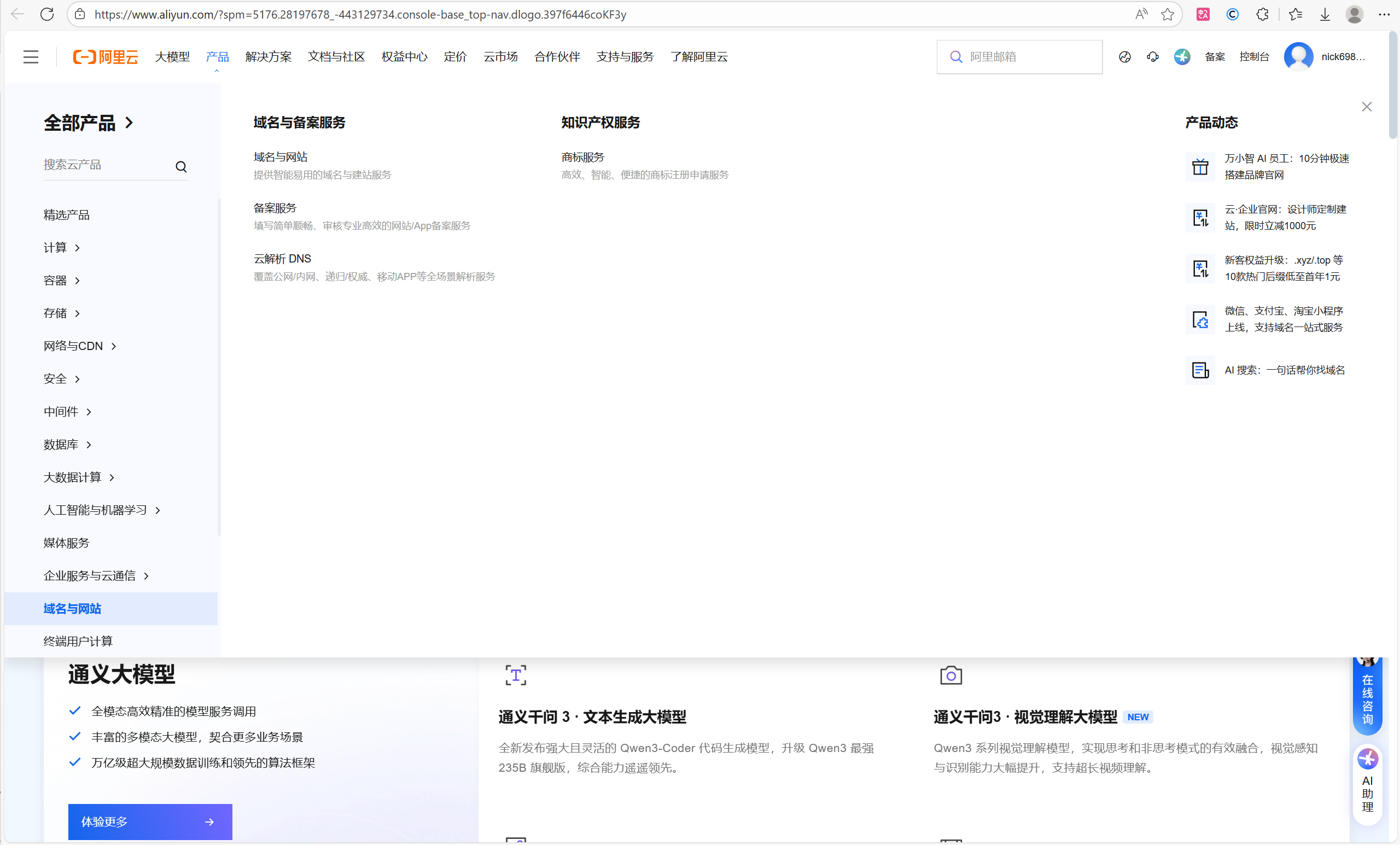Click the AI assistant icon in top nav

[x=1182, y=57]
